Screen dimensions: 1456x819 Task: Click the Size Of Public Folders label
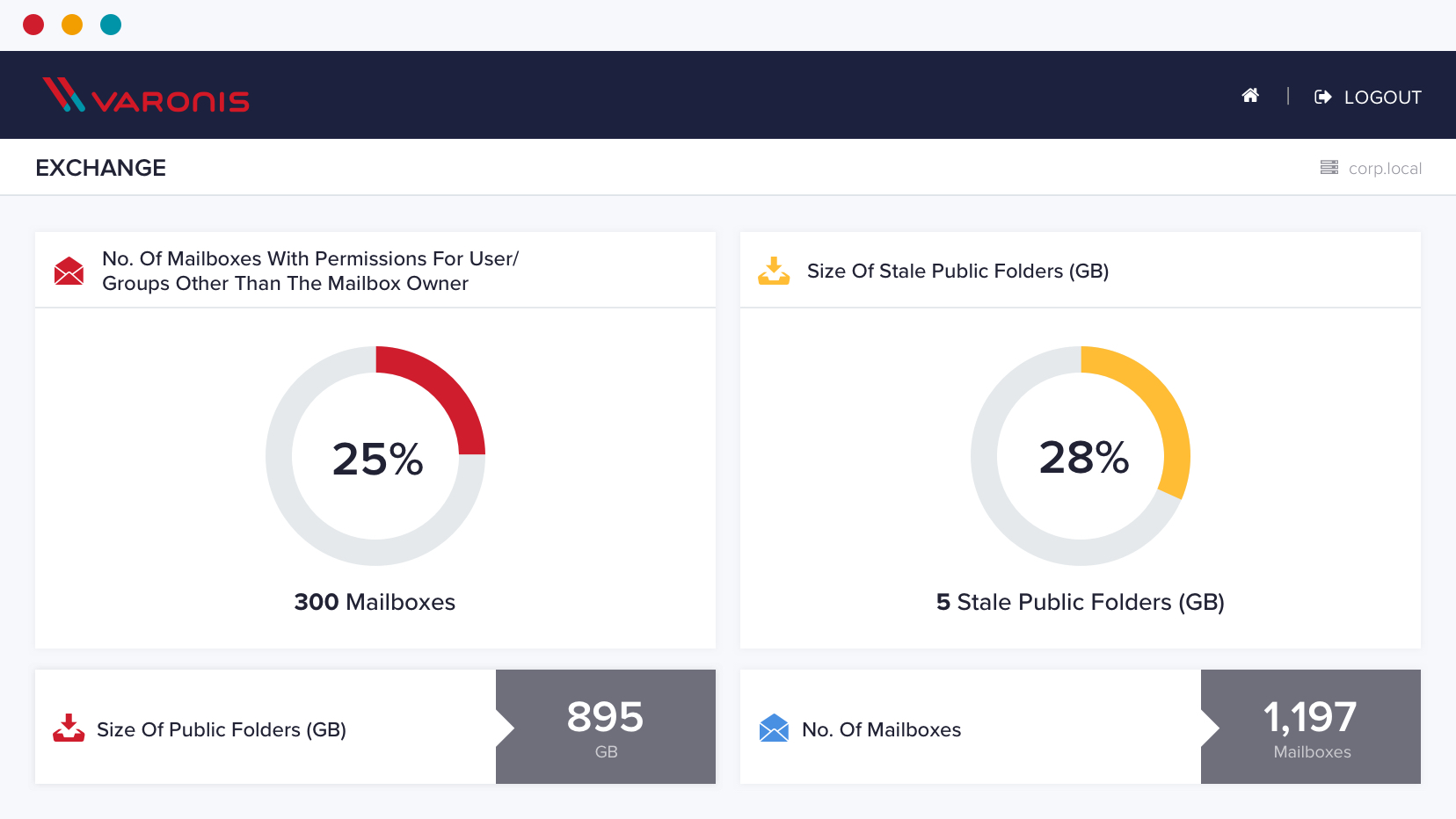click(x=222, y=729)
